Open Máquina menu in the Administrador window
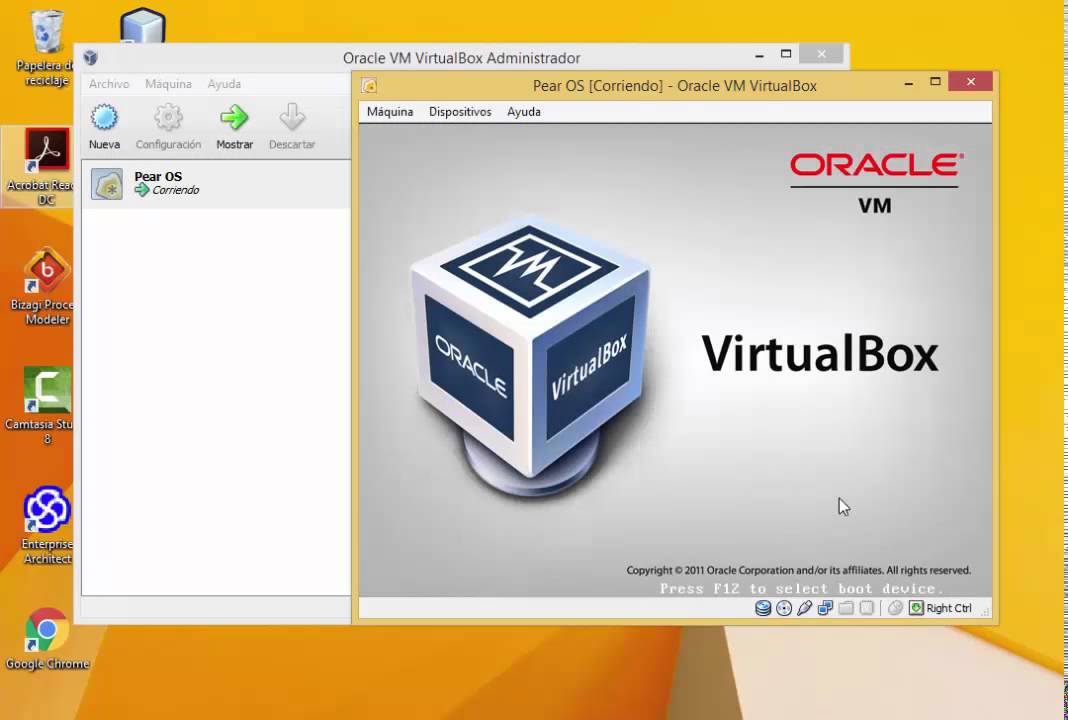The height and width of the screenshot is (720, 1068). click(168, 84)
